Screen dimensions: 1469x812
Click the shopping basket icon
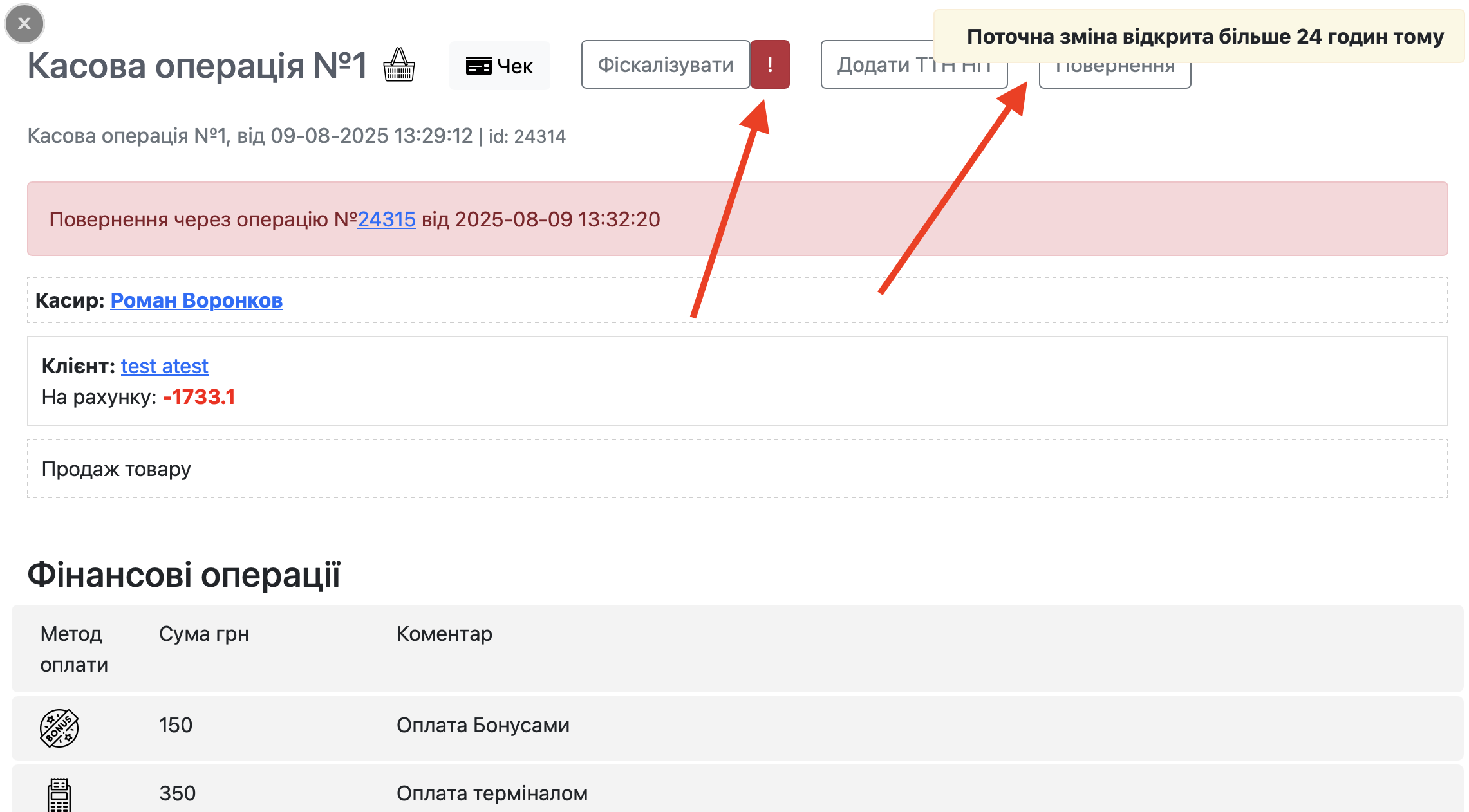click(x=399, y=65)
